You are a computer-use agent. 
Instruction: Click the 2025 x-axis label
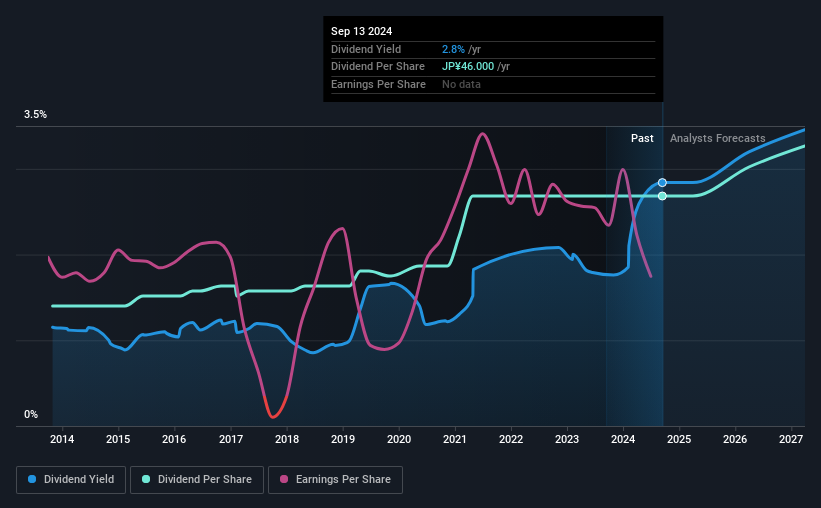tap(679, 439)
